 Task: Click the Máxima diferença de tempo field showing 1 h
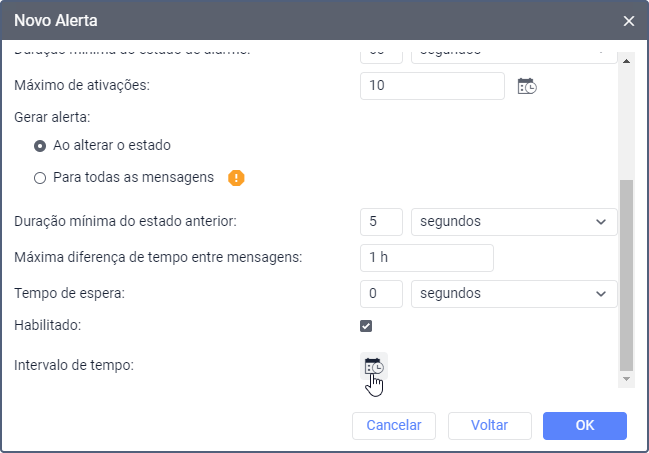(427, 258)
